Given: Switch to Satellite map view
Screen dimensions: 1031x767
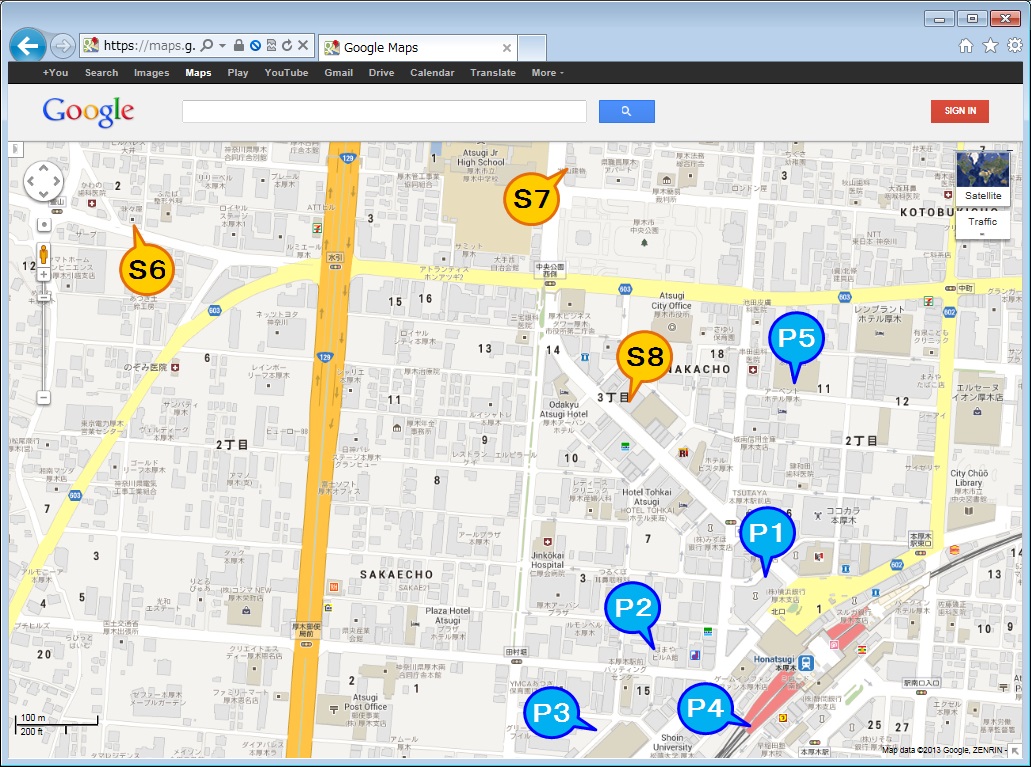Looking at the screenshot, I should click(983, 178).
